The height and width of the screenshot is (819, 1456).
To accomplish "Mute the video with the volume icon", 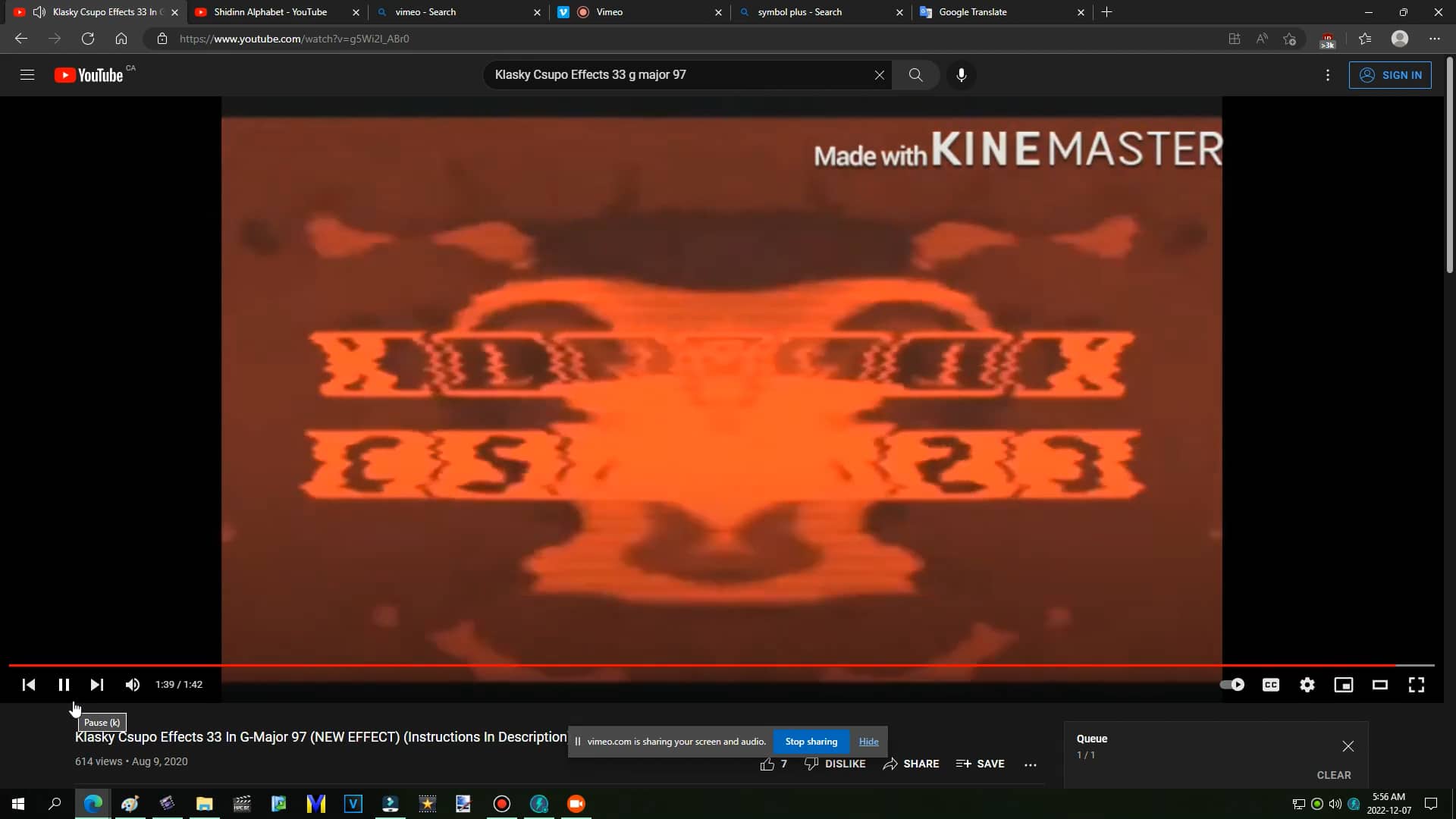I will click(x=132, y=684).
